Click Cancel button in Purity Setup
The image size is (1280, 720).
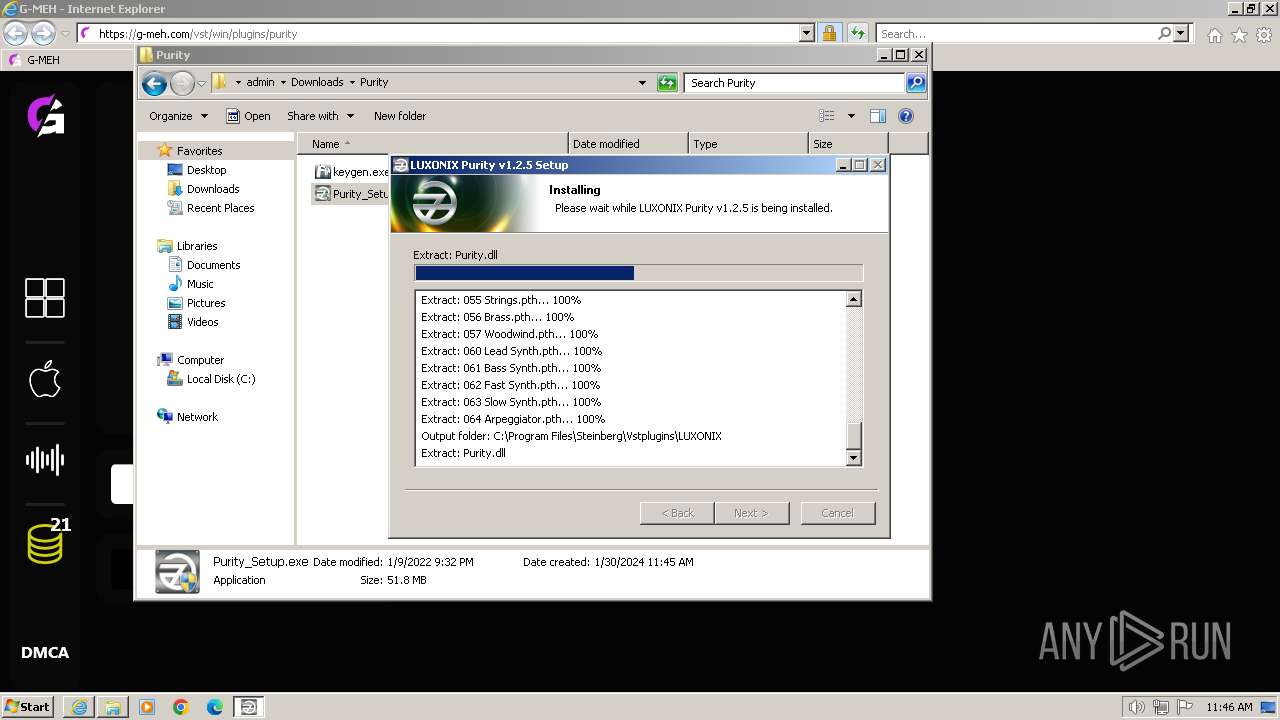(837, 513)
